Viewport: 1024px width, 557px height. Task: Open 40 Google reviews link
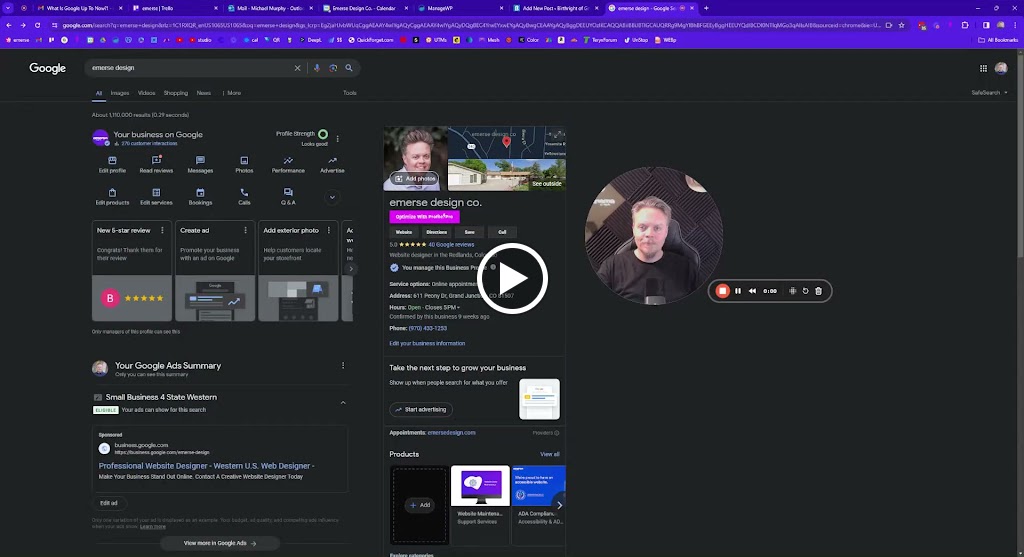coord(451,245)
